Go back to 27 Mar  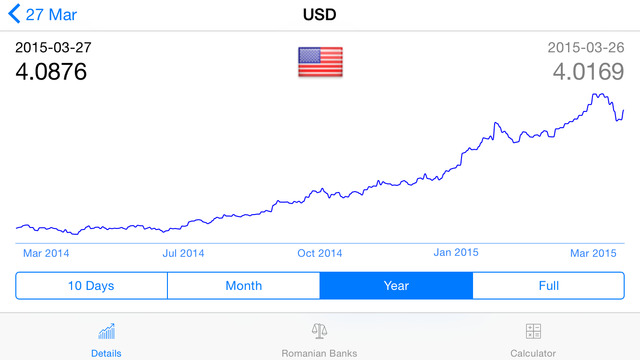click(51, 15)
